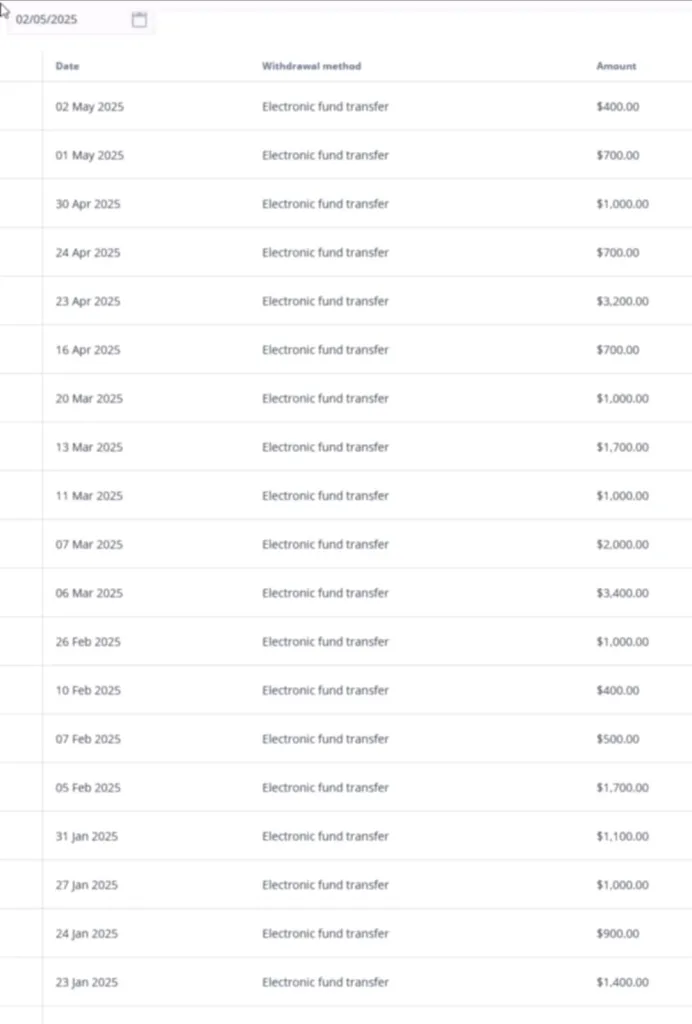This screenshot has width=692, height=1024.
Task: Click the $1,100.00 amount from 31 Jan
Action: [x=622, y=837]
